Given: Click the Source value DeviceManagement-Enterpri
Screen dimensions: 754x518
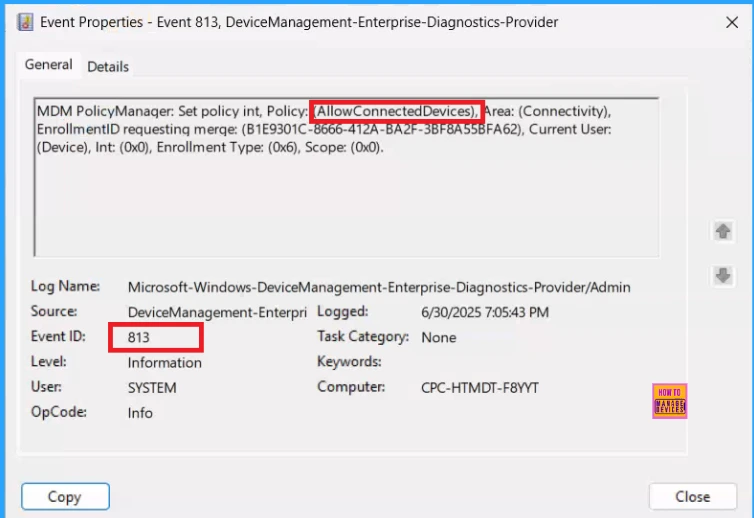Looking at the screenshot, I should point(216,312).
